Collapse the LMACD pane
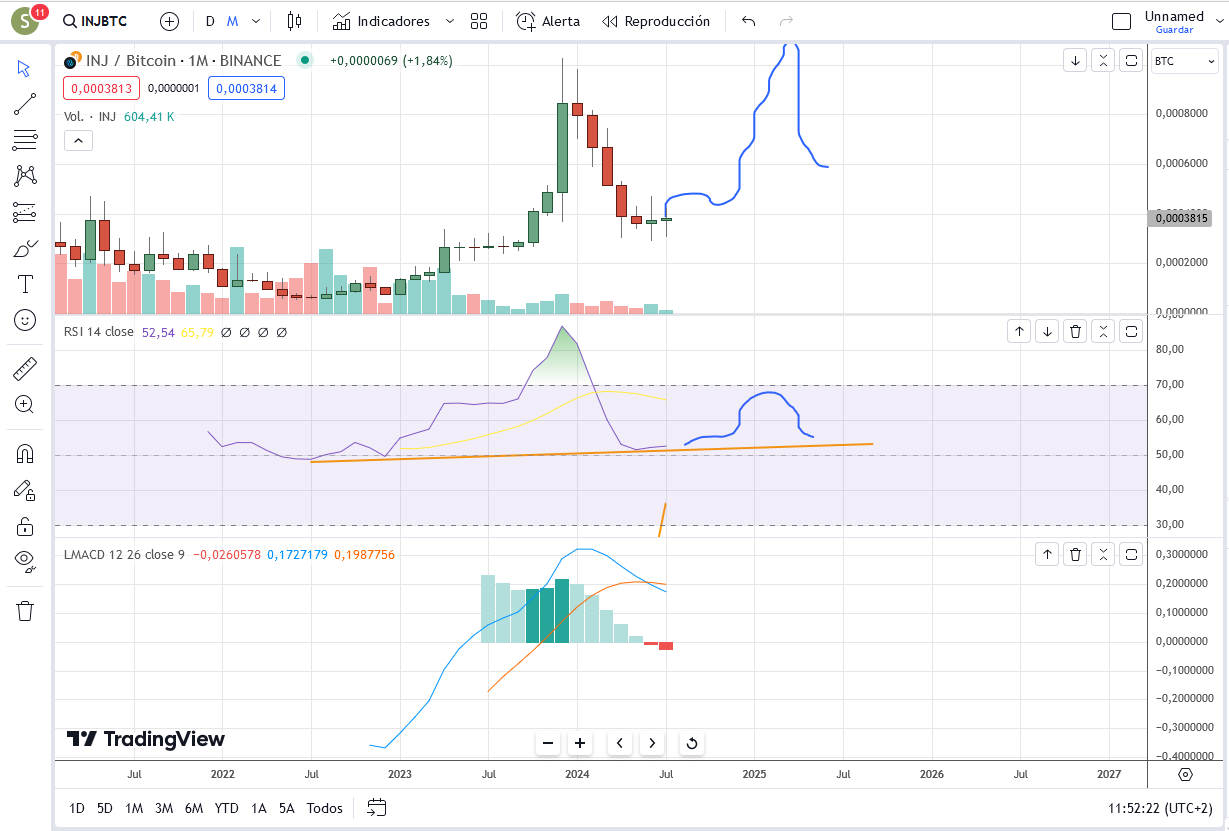1229x831 pixels. pos(1103,553)
